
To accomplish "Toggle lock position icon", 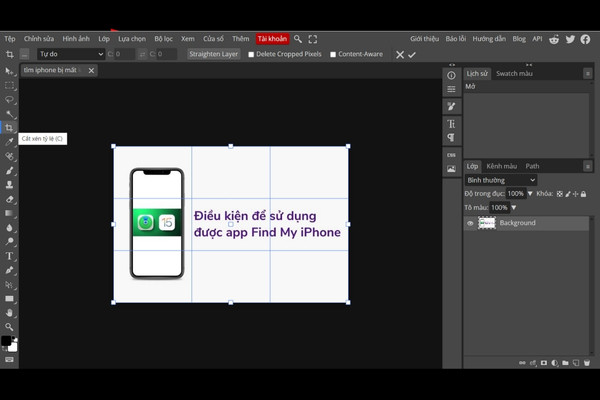I will point(576,194).
